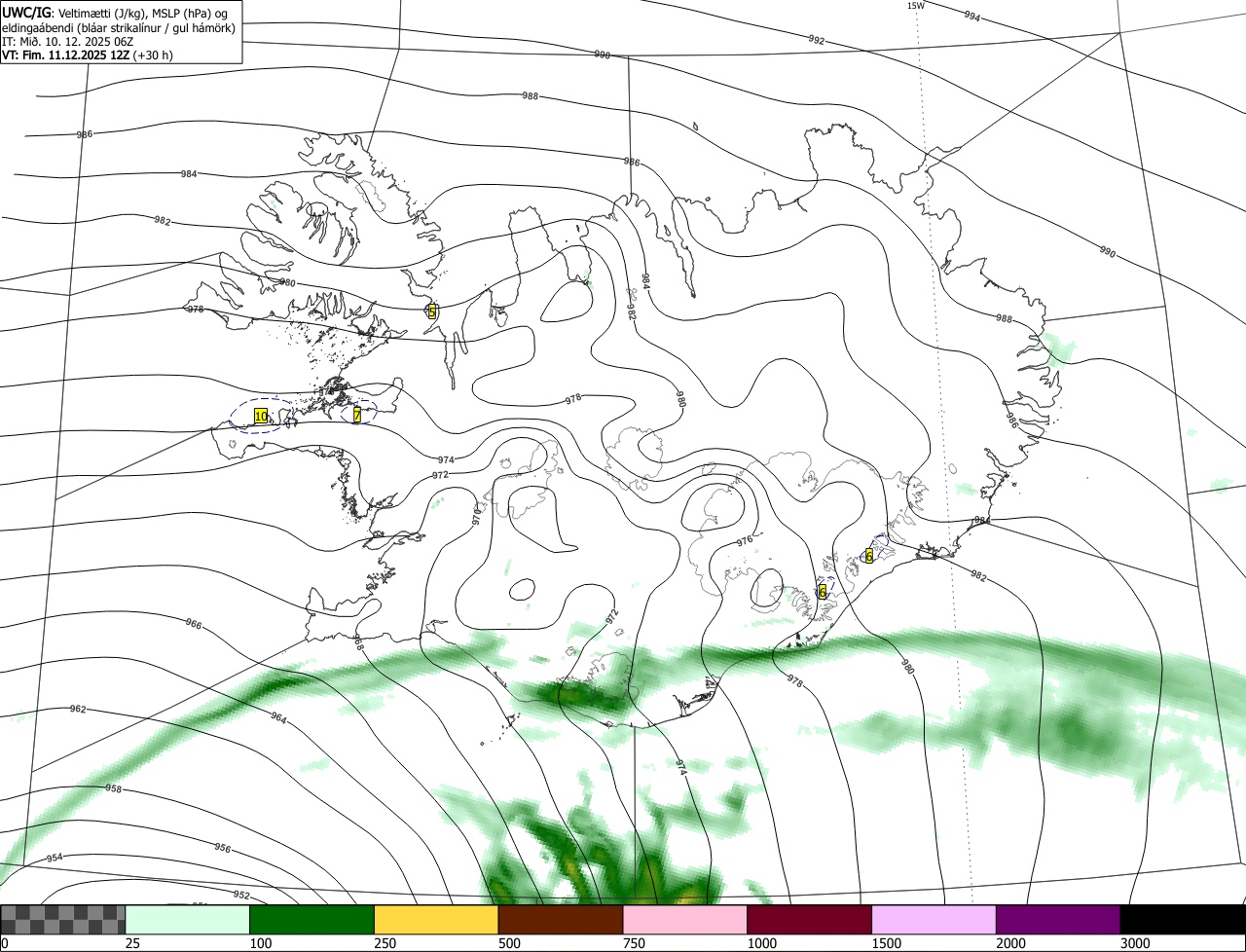Click the legend scale value 25

(132, 943)
